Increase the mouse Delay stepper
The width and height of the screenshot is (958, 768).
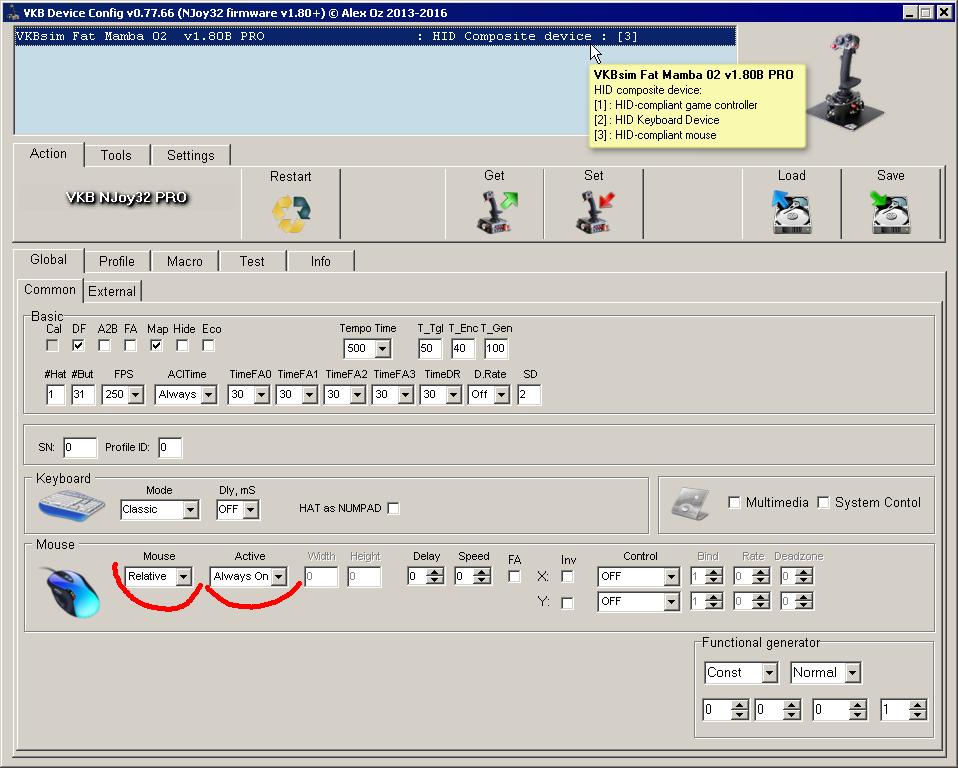pos(434,572)
